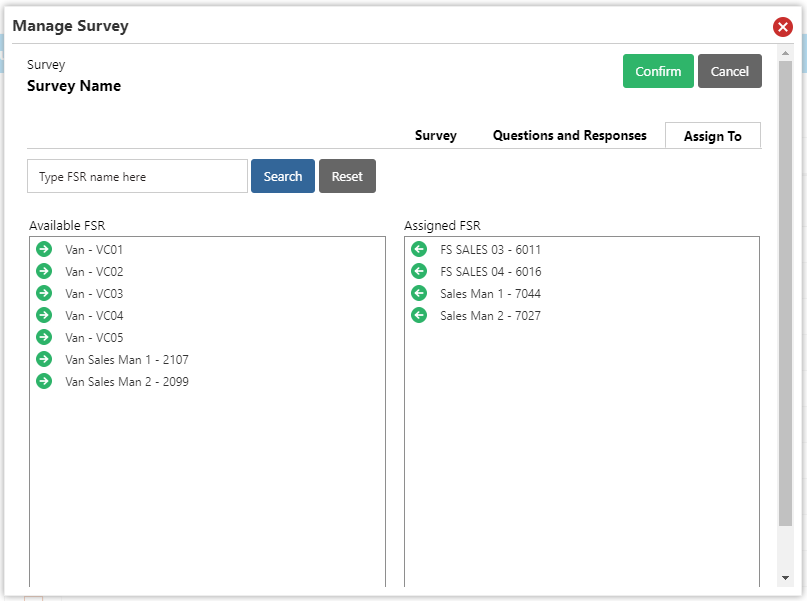
Task: Assign Van - VC05 with right-arrow icon
Action: [x=44, y=337]
